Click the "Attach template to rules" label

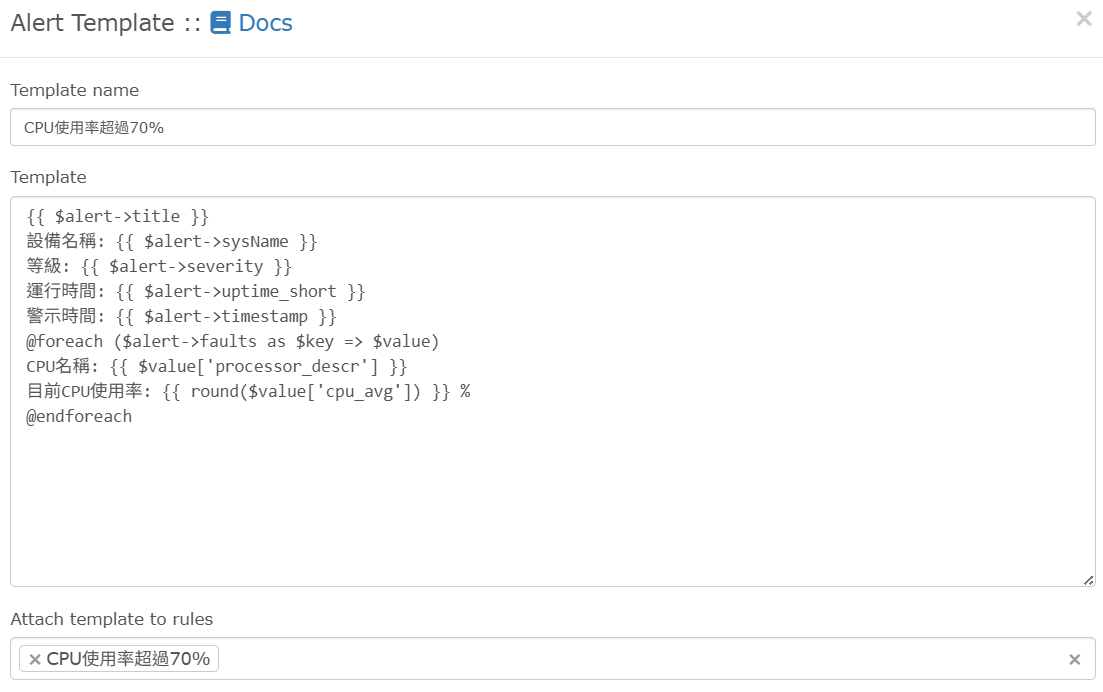point(112,619)
